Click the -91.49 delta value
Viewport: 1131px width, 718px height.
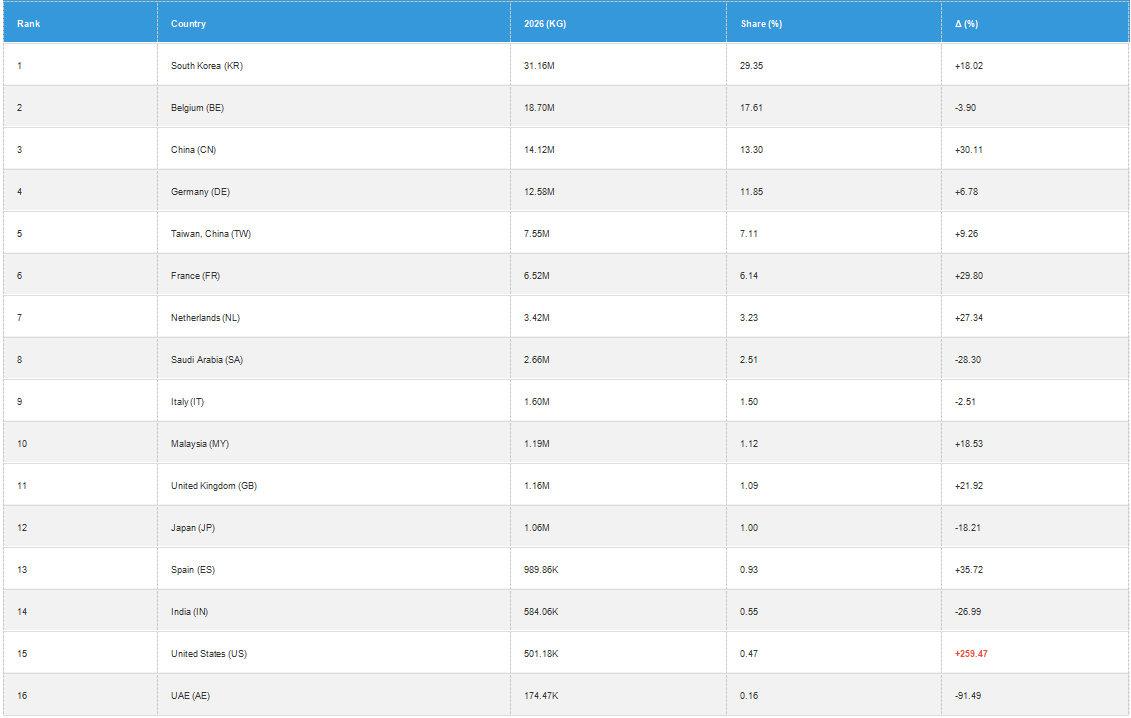click(968, 696)
